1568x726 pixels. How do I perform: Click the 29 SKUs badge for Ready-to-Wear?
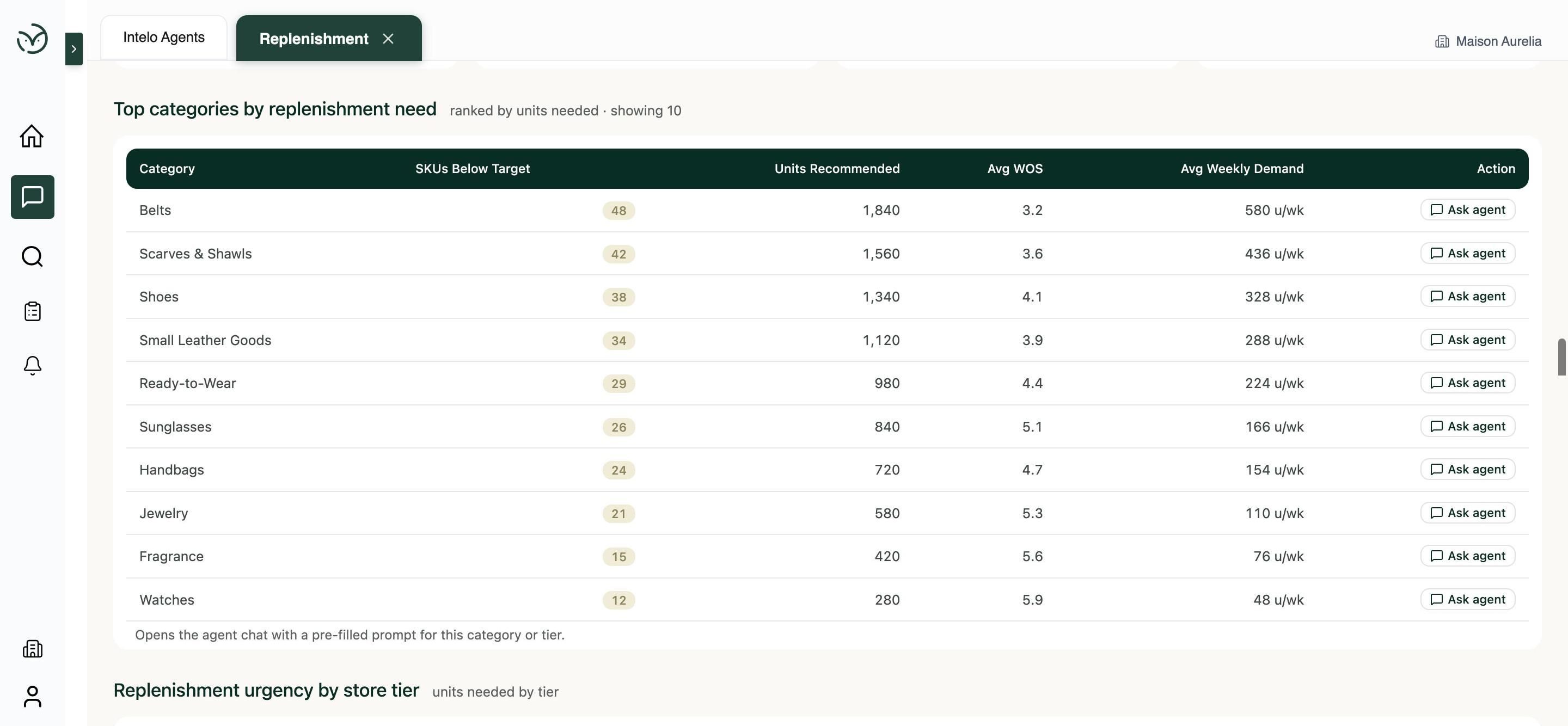point(618,383)
